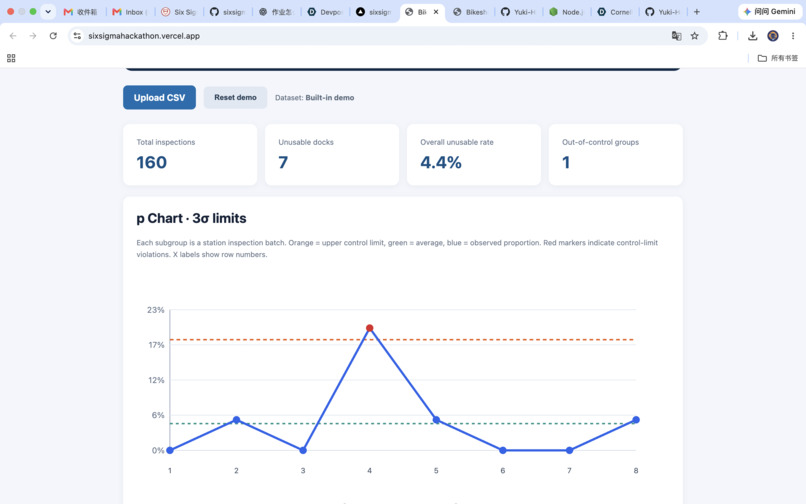Click the blue data point at subgroup 7
Screen dimensions: 806x504
pos(570,450)
